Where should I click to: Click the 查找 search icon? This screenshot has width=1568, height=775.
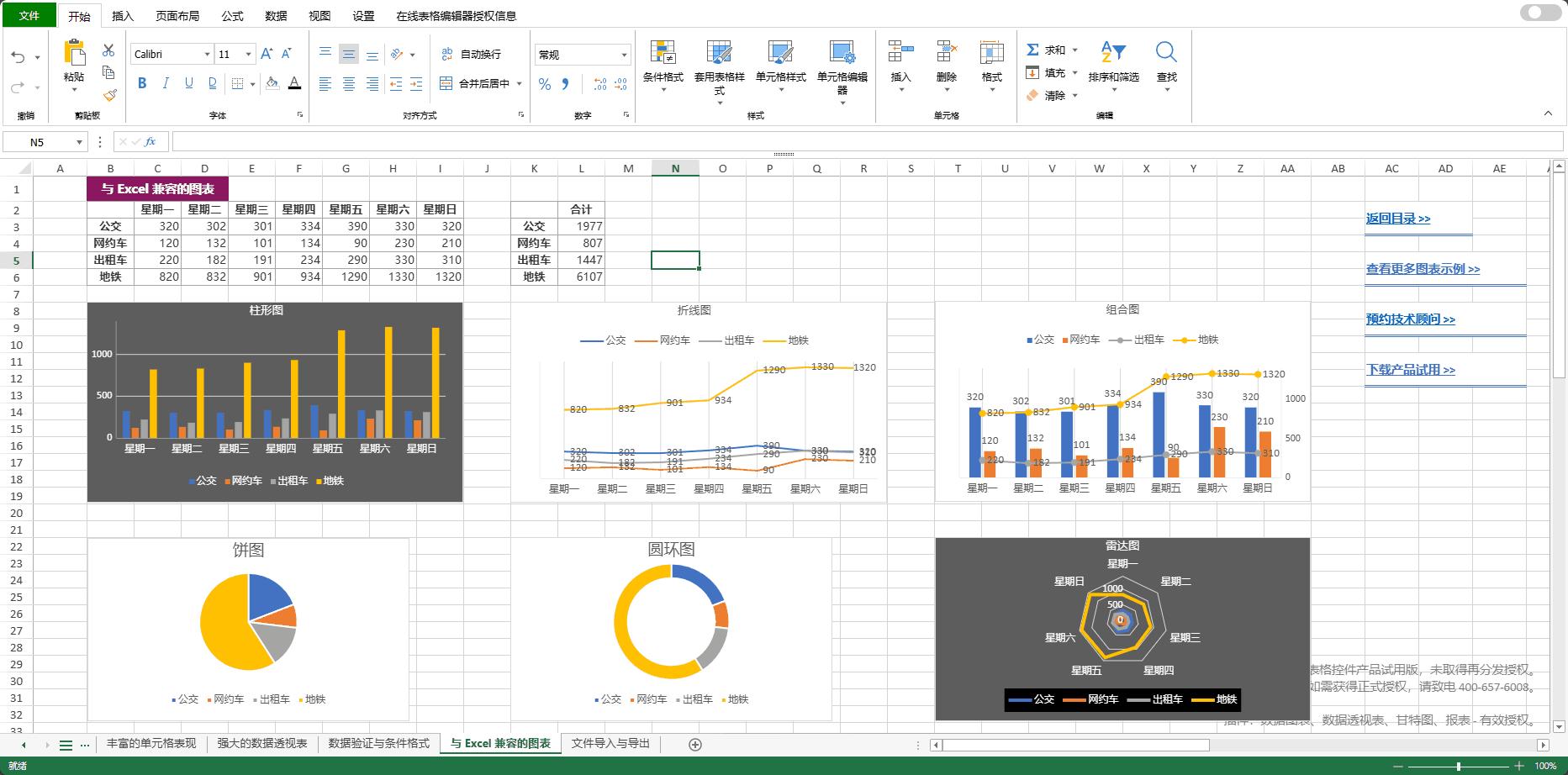(1167, 52)
